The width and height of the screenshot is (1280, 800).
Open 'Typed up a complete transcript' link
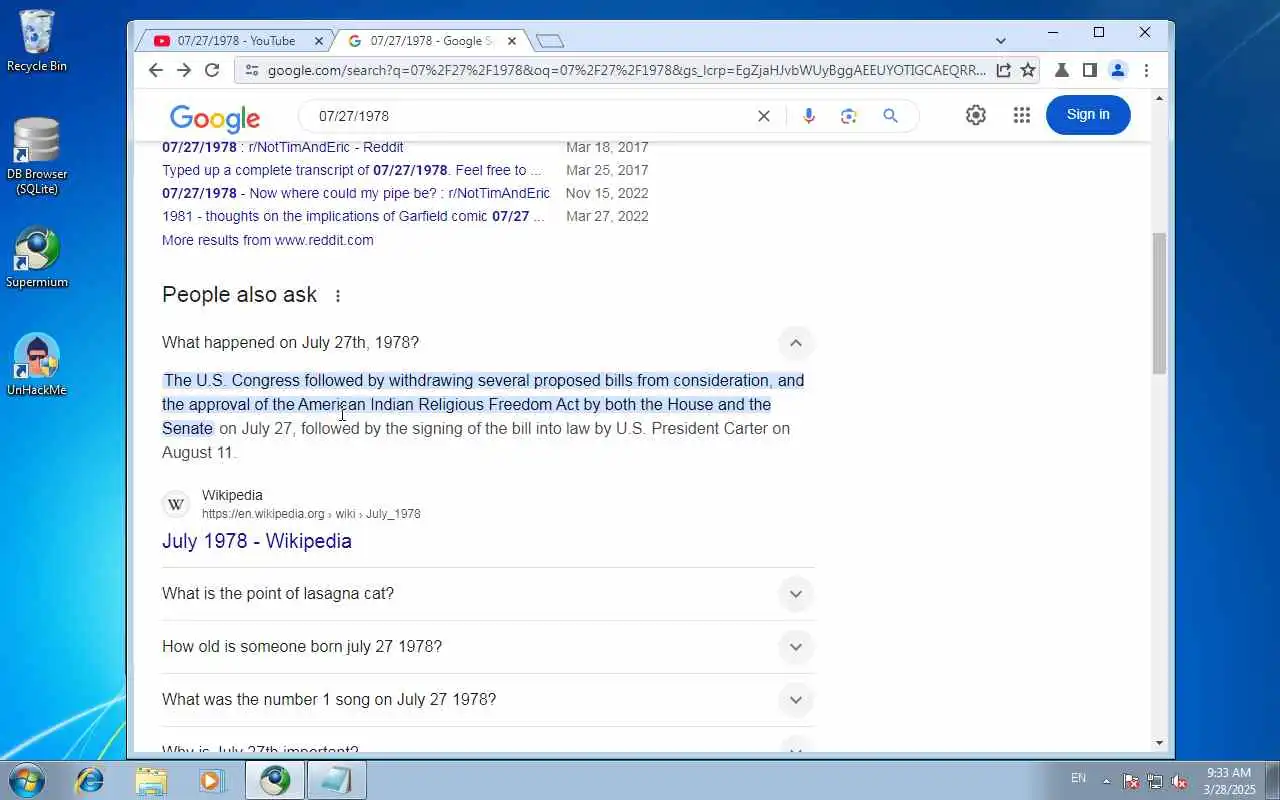(x=352, y=170)
